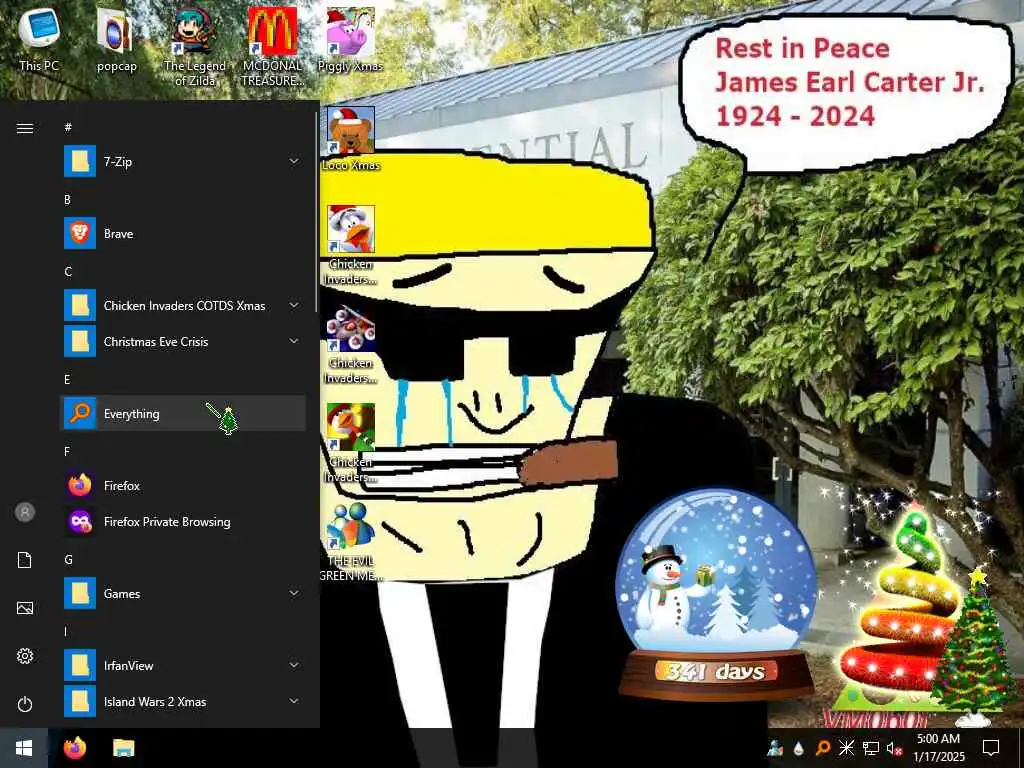
Task: Select Island Wars 2 Xmas folder entry
Action: (x=183, y=701)
